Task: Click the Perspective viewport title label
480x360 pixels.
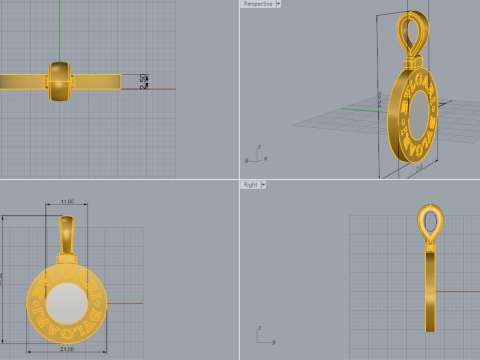Action: click(x=258, y=4)
